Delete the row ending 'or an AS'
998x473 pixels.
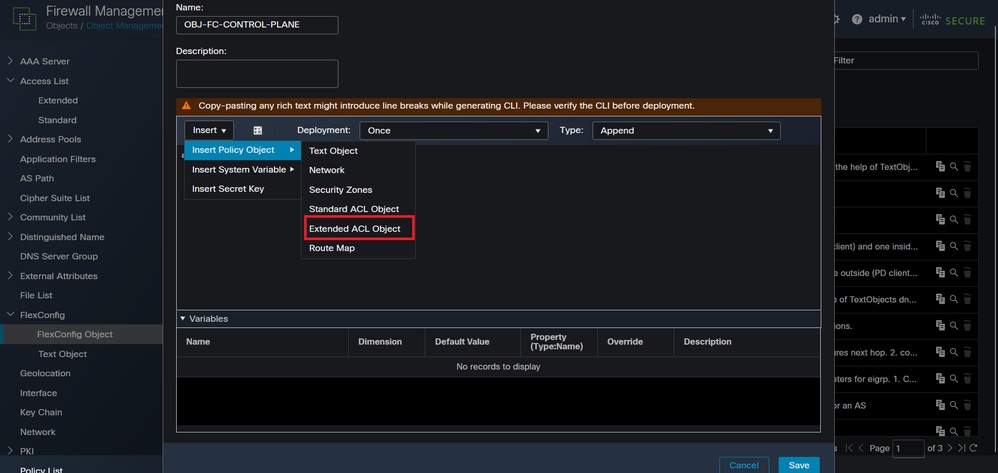pos(967,405)
